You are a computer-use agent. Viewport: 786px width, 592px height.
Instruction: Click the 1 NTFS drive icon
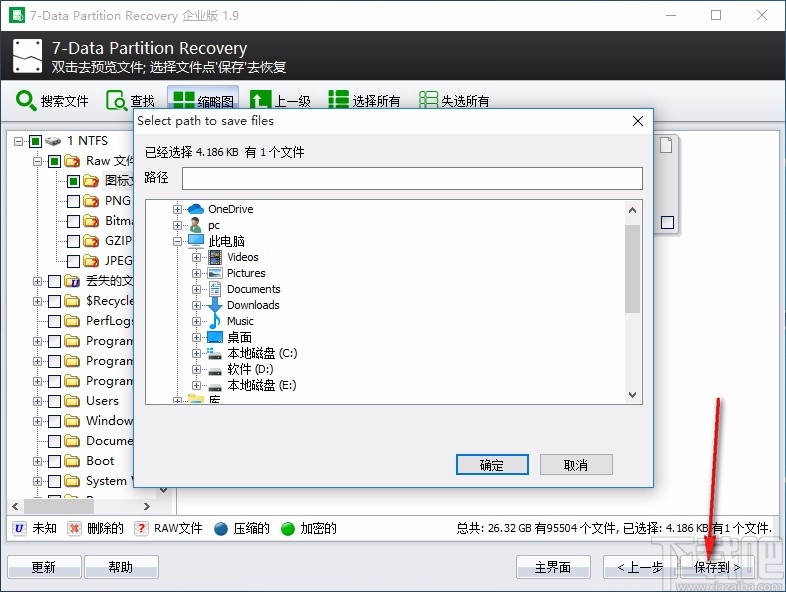[x=53, y=141]
